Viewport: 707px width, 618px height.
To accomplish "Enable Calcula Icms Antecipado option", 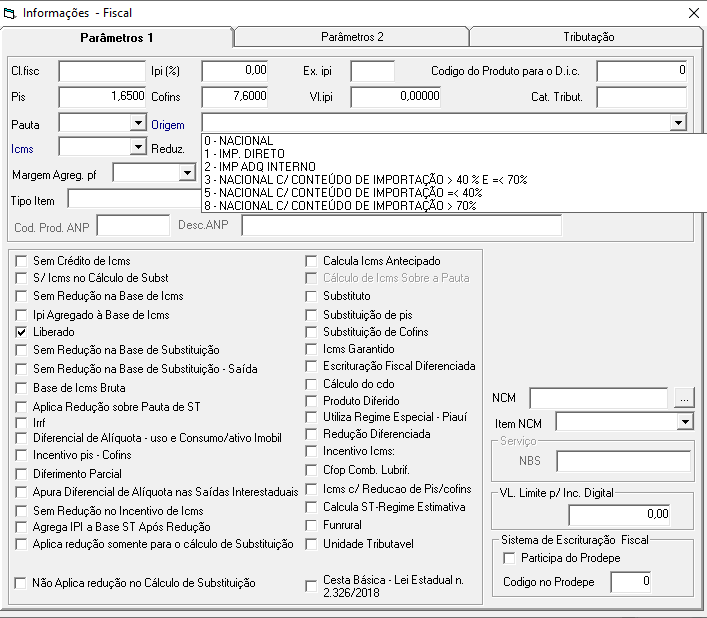I will pos(311,261).
